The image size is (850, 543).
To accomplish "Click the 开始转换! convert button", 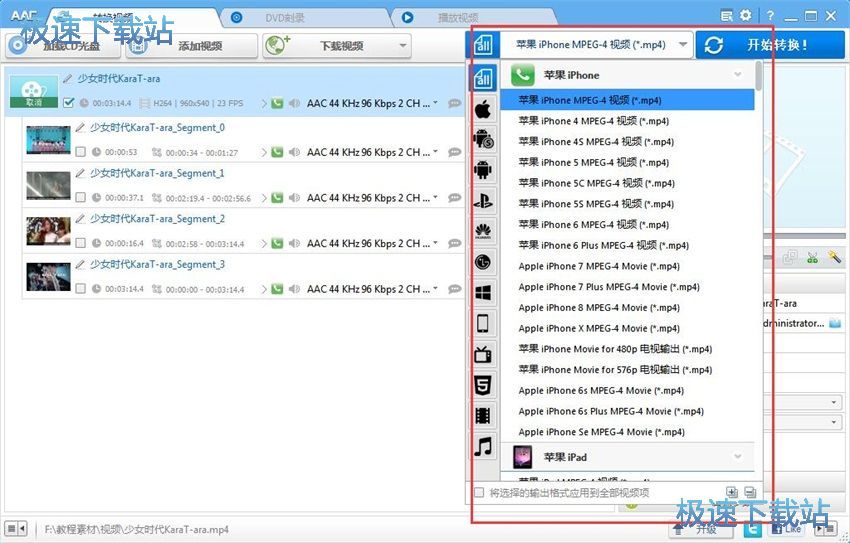I will click(x=770, y=45).
